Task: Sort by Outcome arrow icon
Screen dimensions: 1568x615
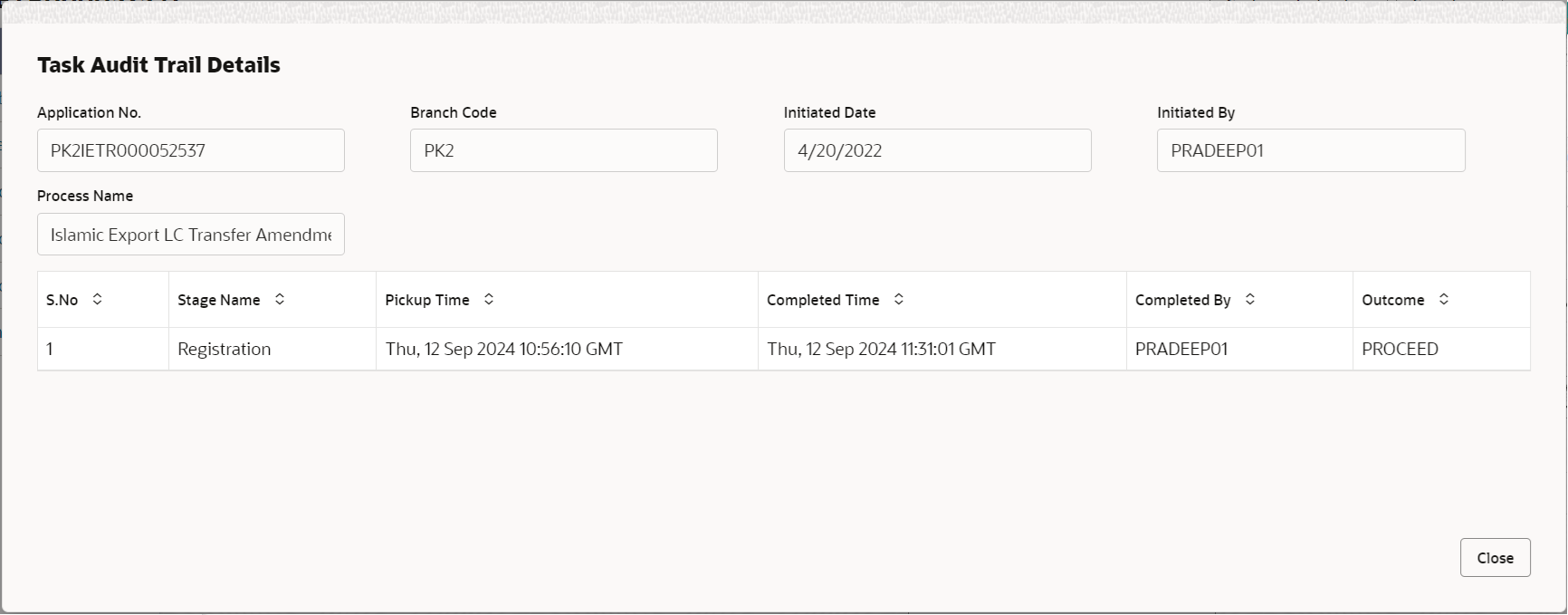Action: coord(1444,299)
